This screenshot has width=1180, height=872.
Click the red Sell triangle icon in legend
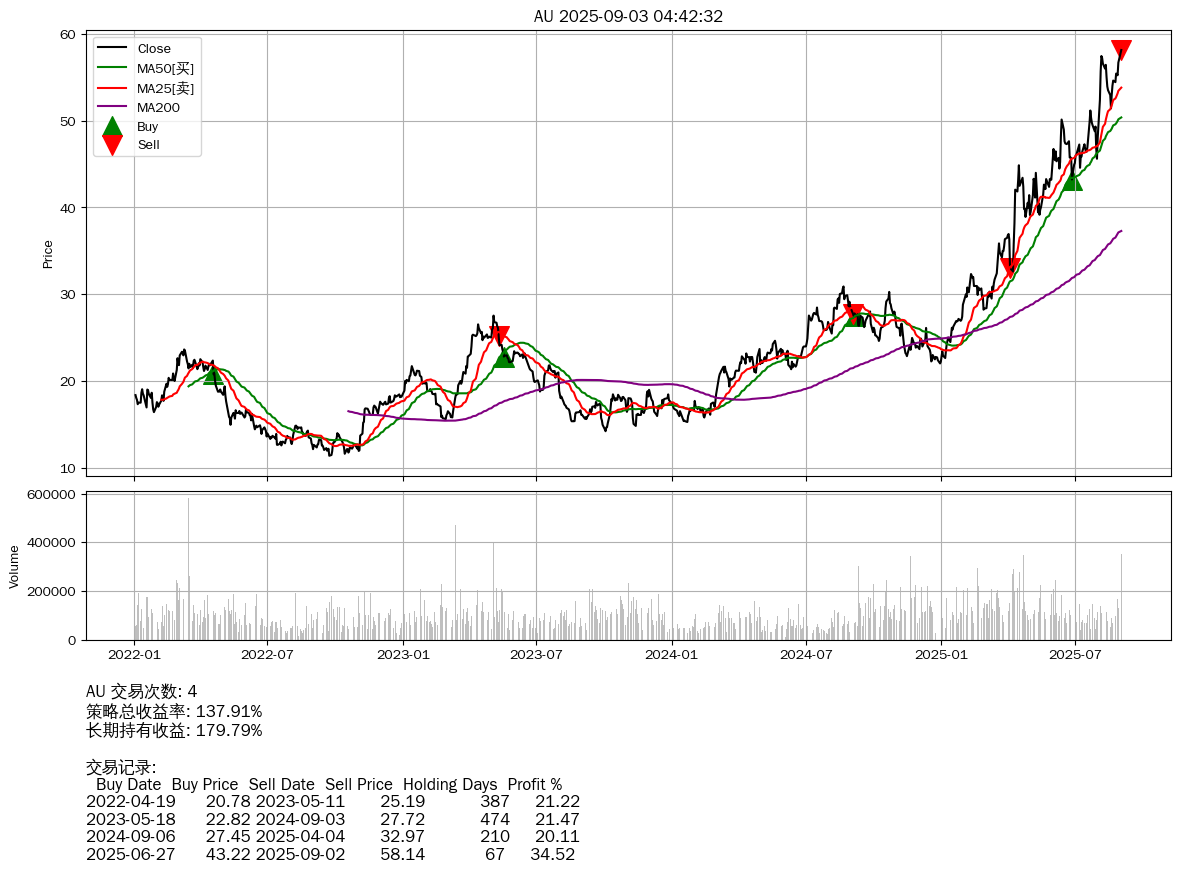tap(113, 145)
